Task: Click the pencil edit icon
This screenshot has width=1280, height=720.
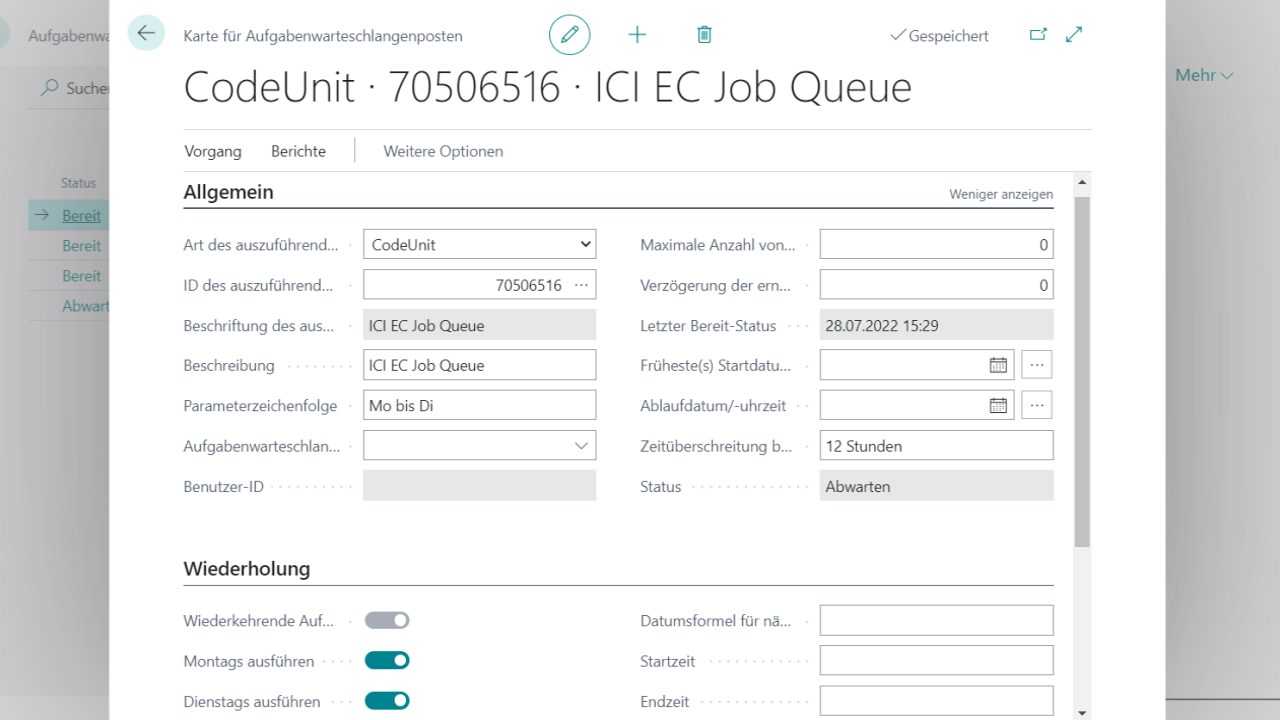Action: (569, 35)
